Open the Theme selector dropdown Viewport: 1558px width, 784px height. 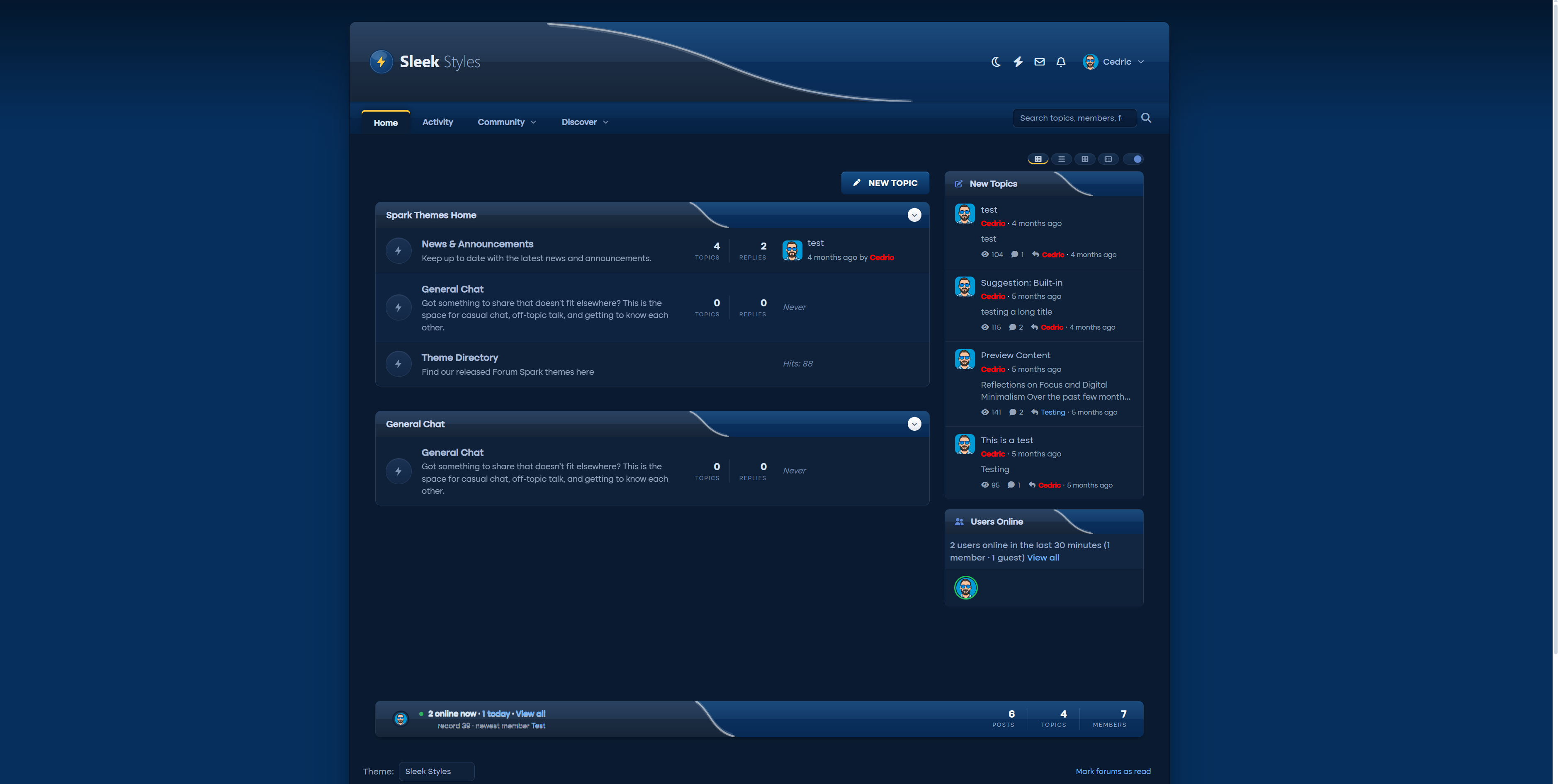point(436,771)
